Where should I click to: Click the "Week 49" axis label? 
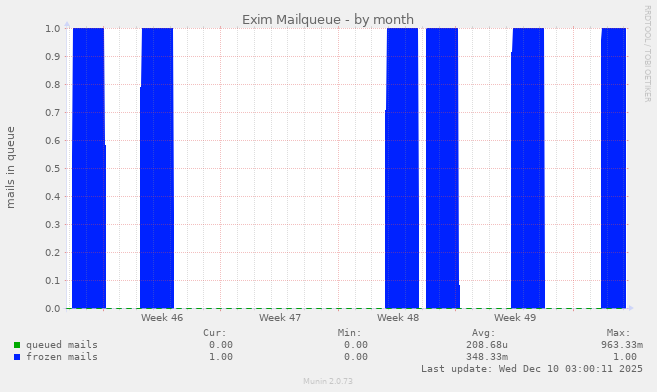pos(515,318)
